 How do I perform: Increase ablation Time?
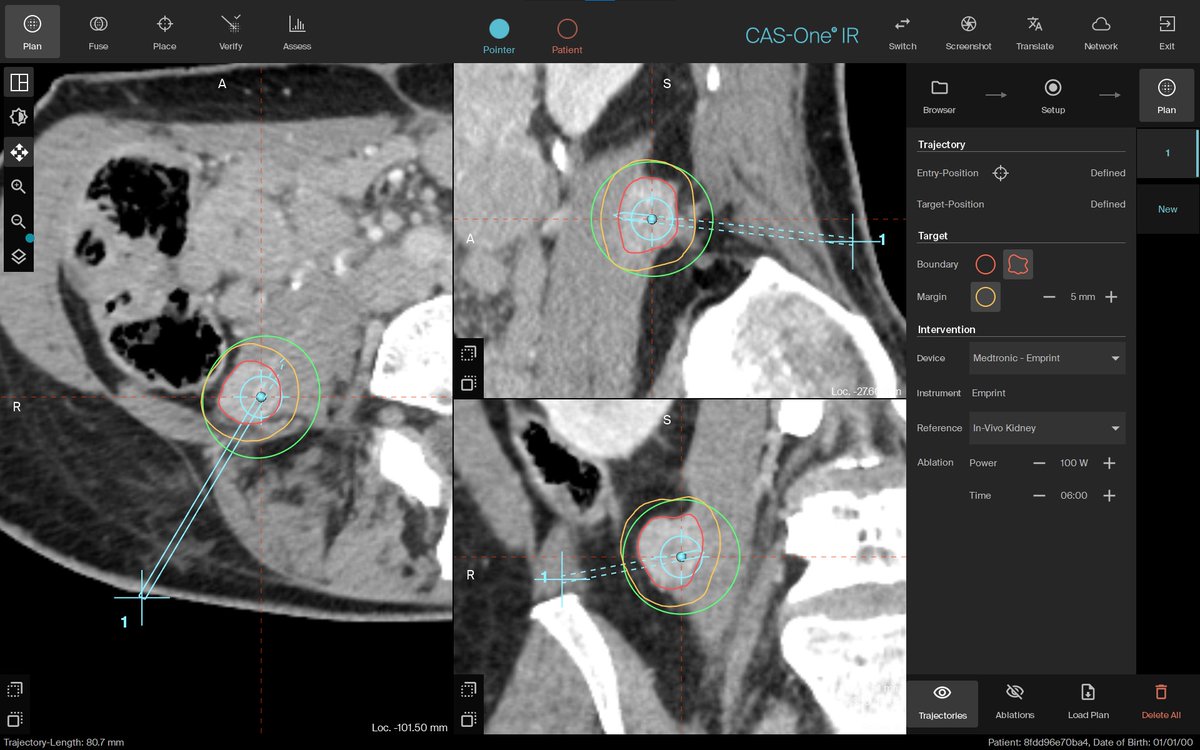click(x=1109, y=495)
